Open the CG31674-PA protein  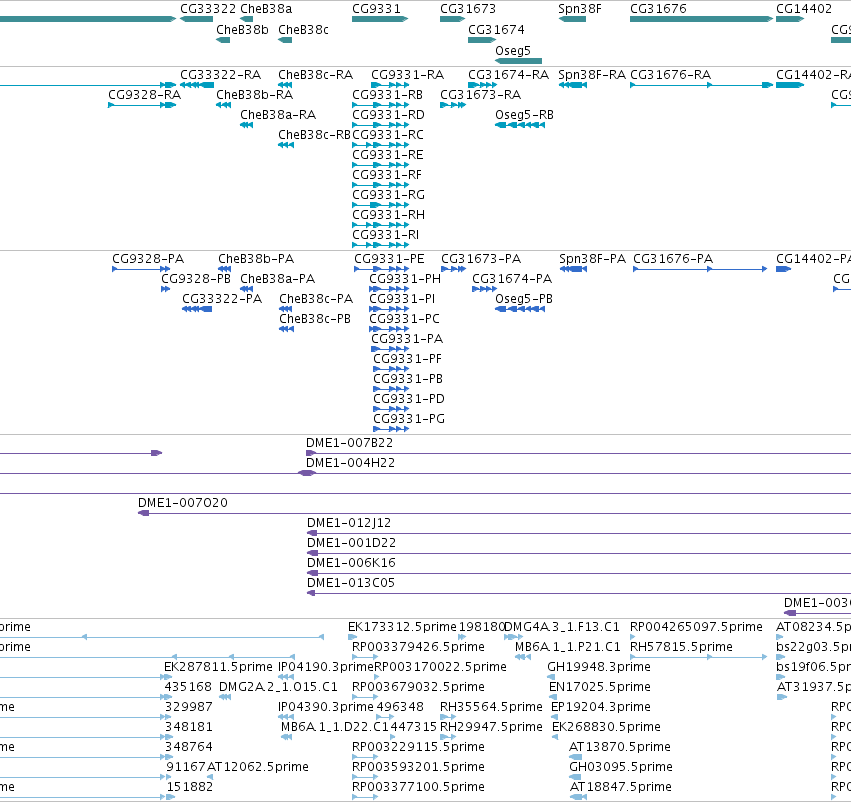(484, 289)
